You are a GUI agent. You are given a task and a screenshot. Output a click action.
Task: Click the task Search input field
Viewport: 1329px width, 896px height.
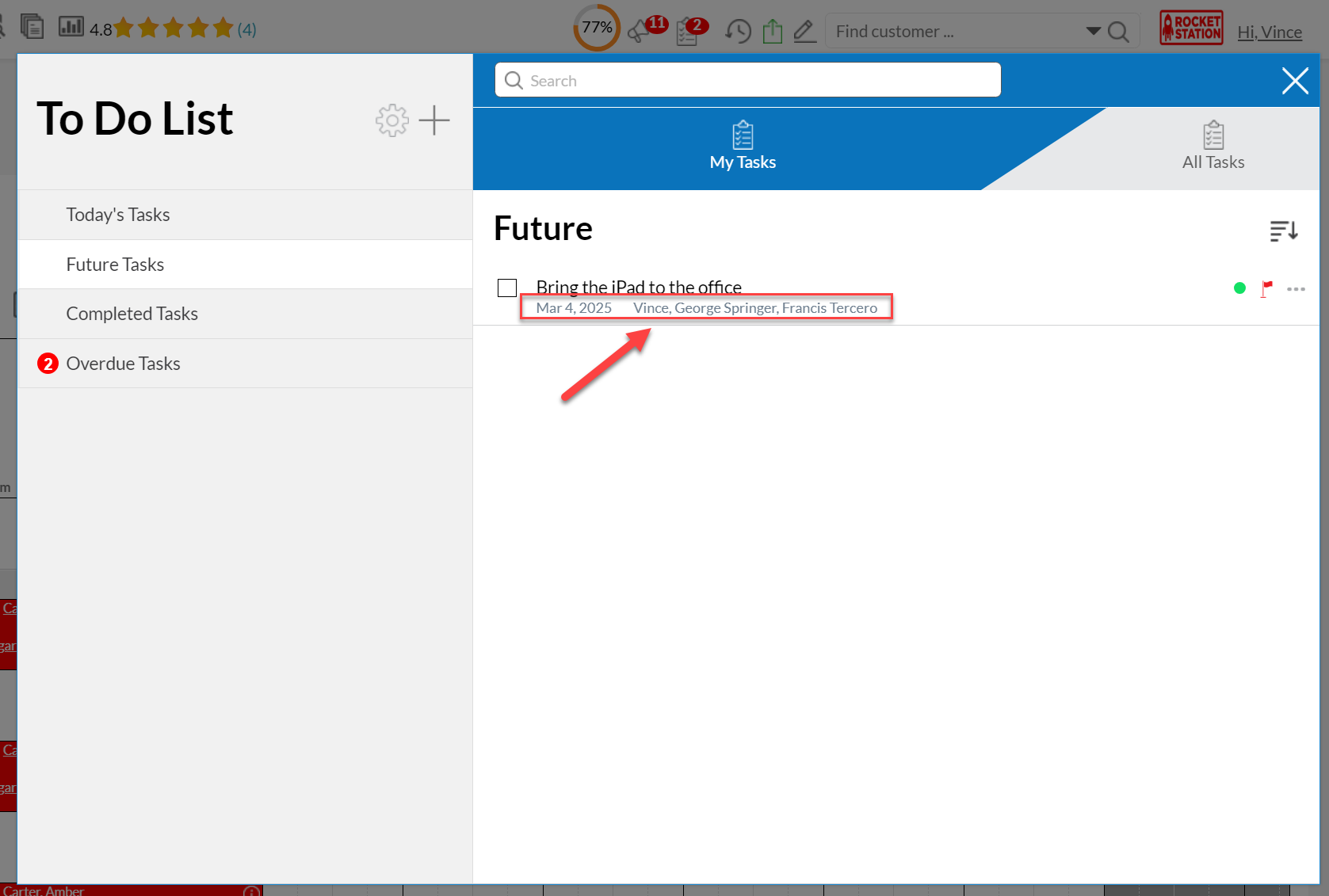[x=747, y=81]
